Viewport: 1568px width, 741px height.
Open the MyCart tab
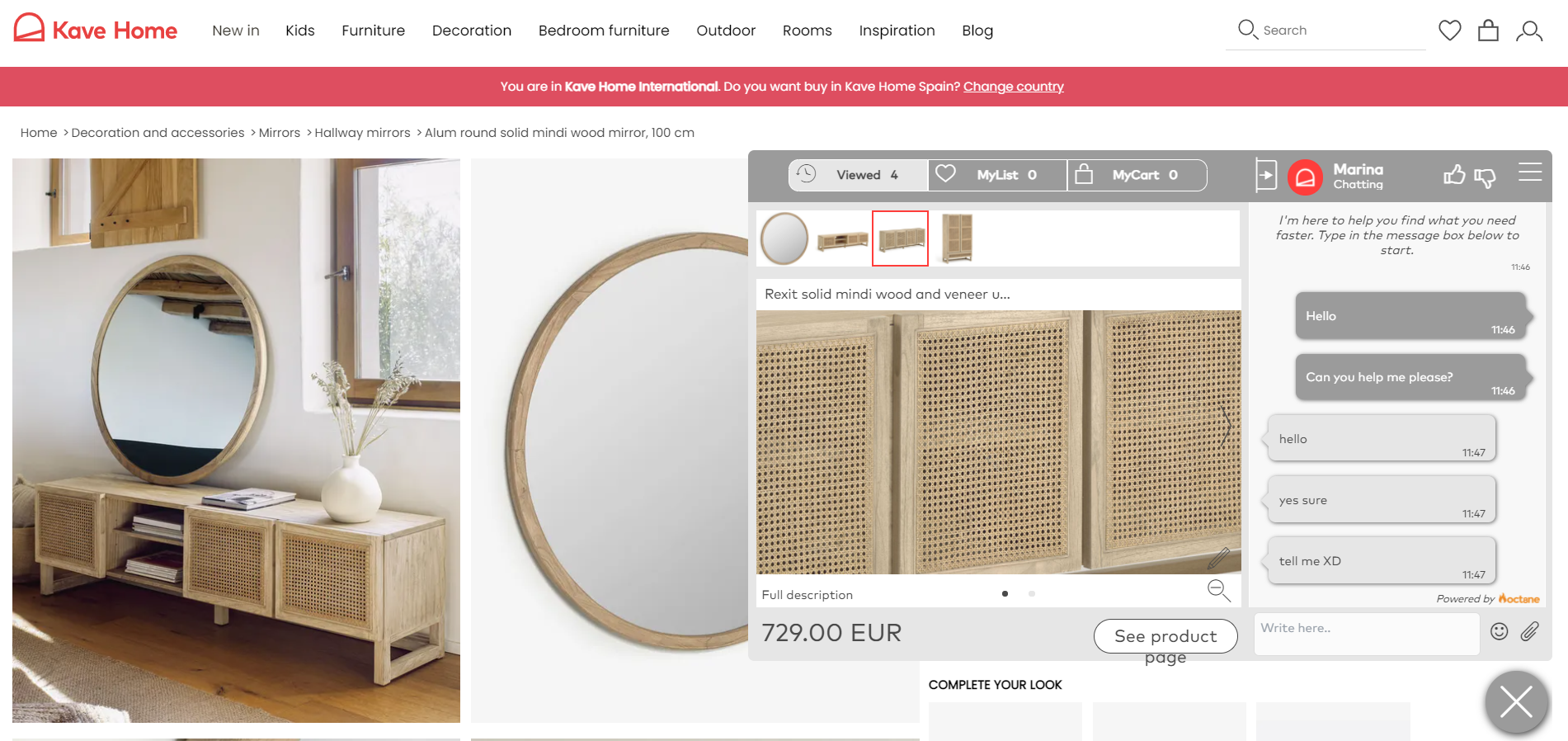pyautogui.click(x=1137, y=175)
